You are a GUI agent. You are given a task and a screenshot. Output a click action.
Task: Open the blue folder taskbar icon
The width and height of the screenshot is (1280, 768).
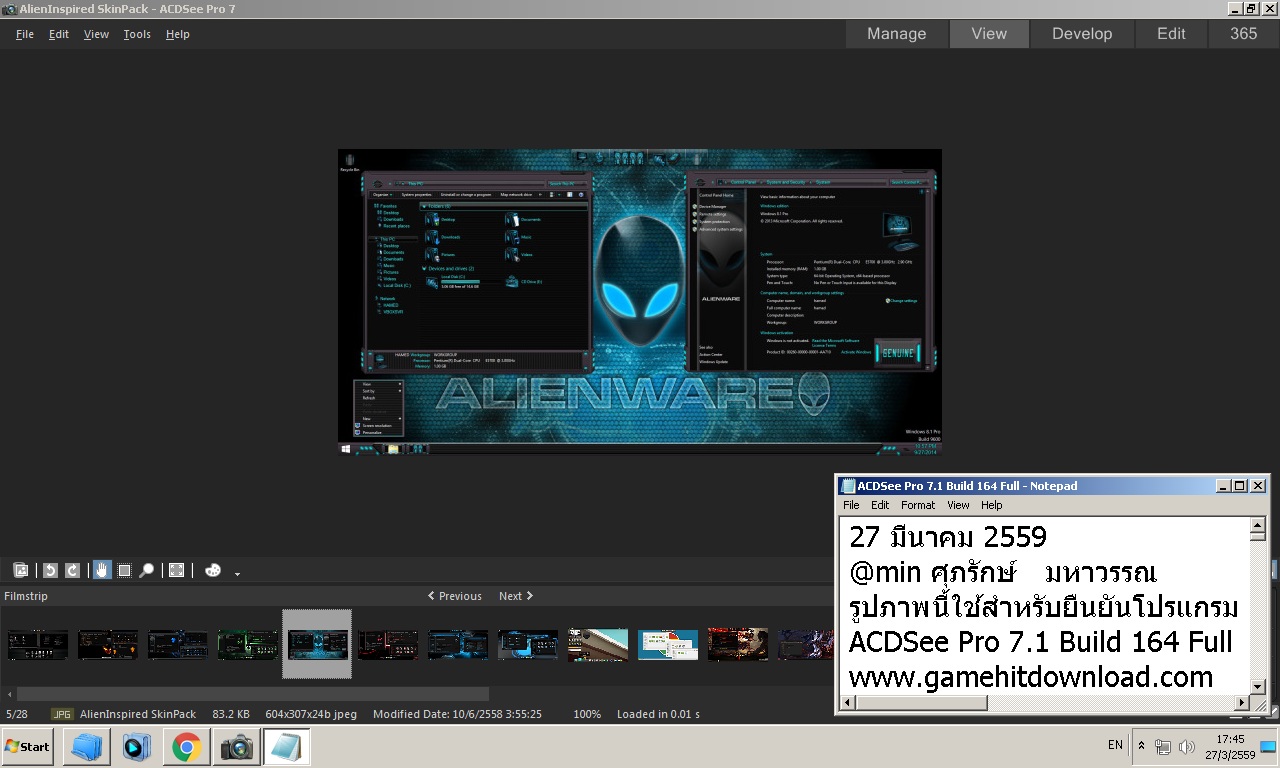(86, 747)
